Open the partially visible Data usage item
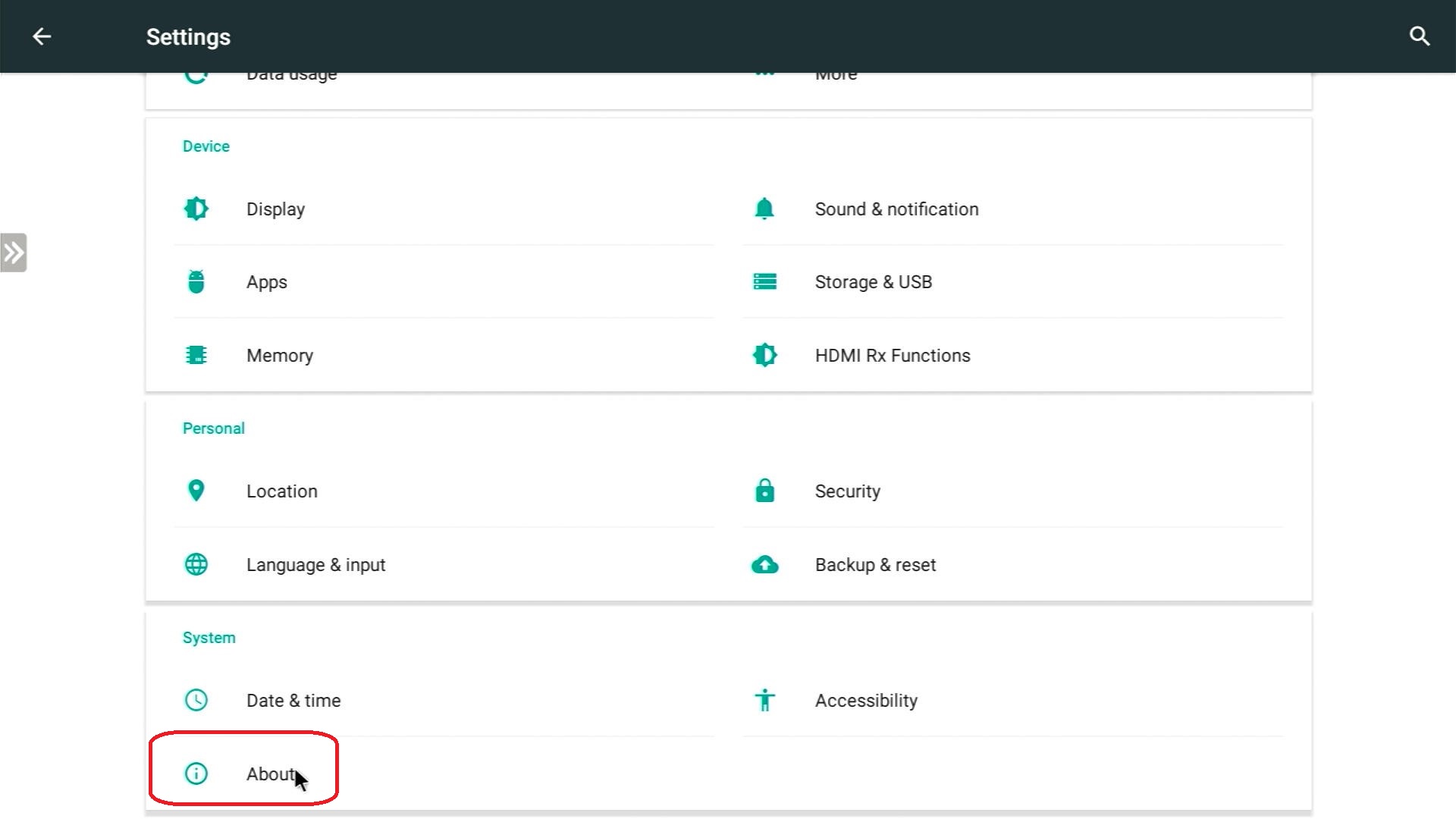1456x819 pixels. 291,79
